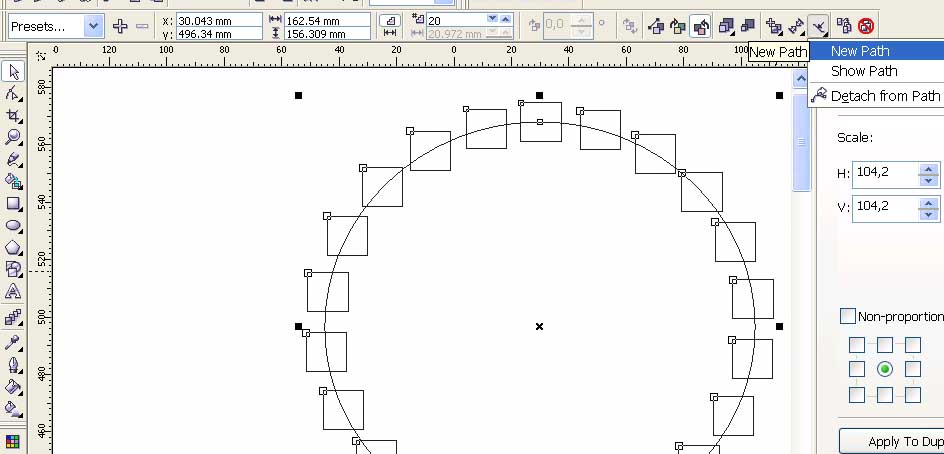The width and height of the screenshot is (944, 454).
Task: Select the Shape edit tool
Action: (x=13, y=94)
